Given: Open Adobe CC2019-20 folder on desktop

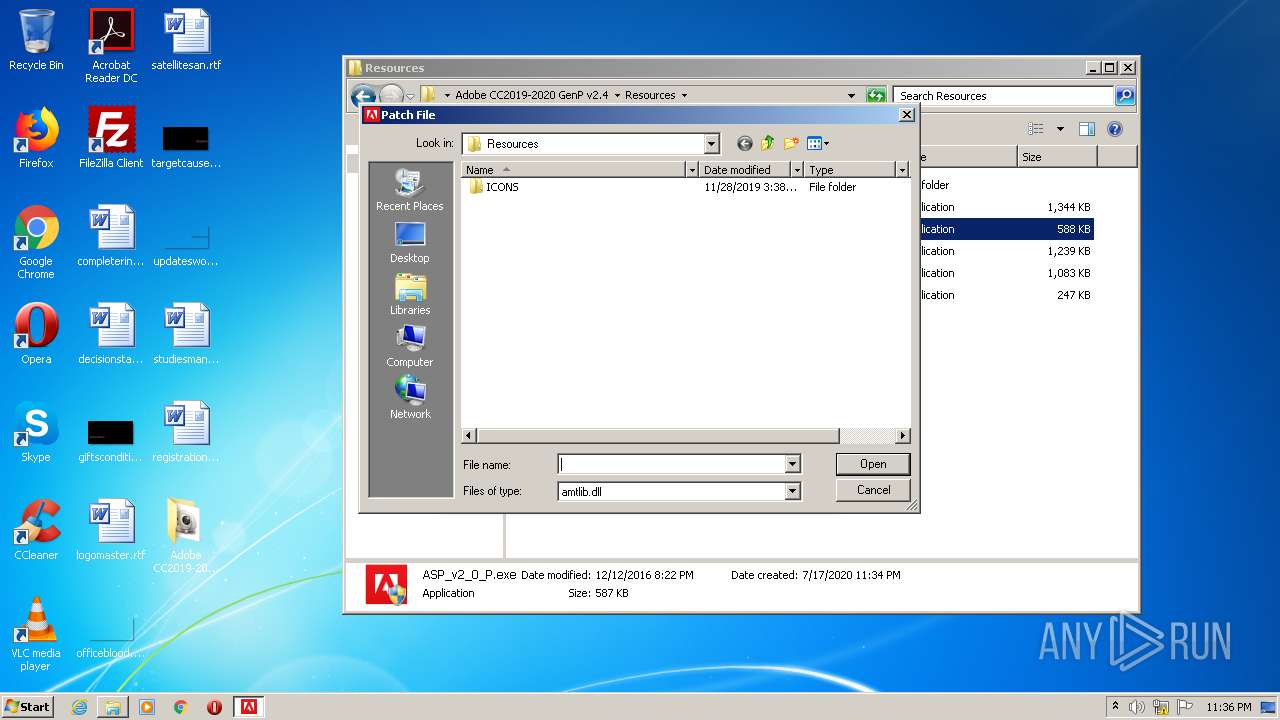Looking at the screenshot, I should pos(186,536).
